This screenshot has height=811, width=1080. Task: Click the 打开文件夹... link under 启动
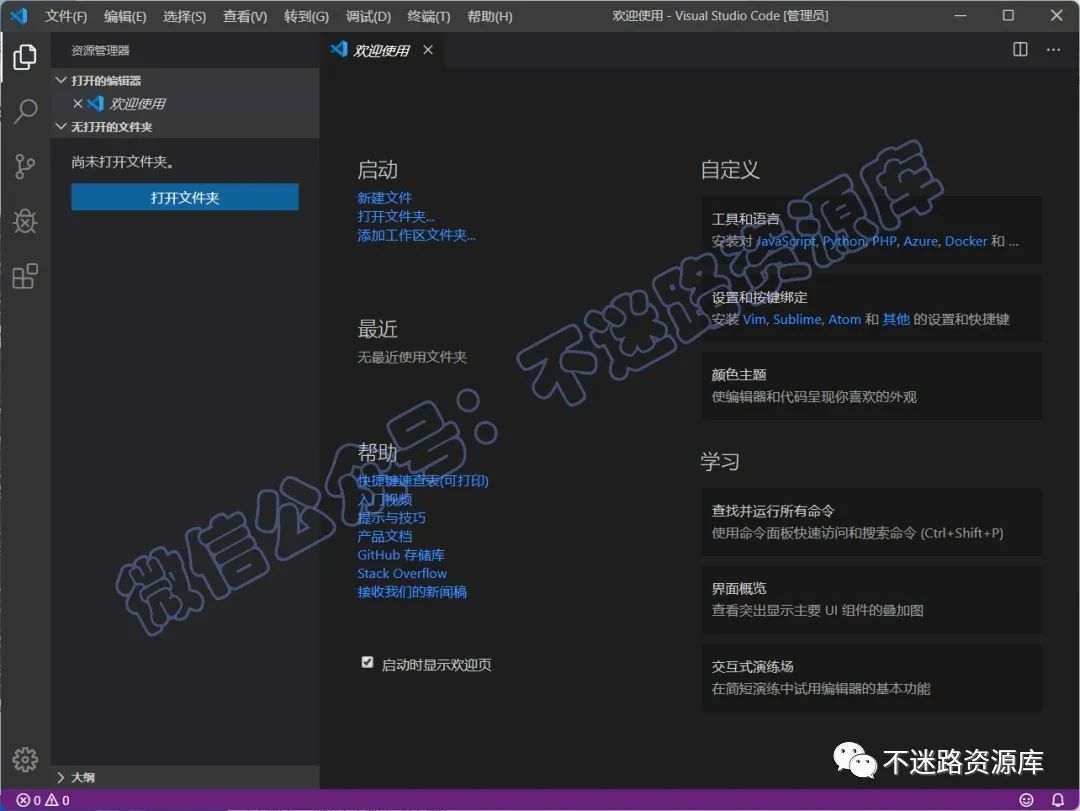coord(395,216)
